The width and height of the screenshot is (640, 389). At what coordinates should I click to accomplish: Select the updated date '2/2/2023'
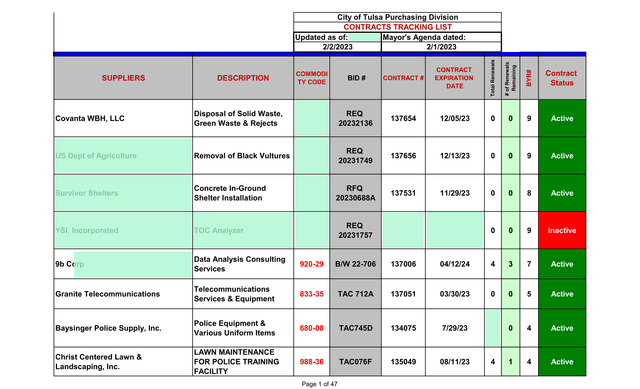(337, 47)
